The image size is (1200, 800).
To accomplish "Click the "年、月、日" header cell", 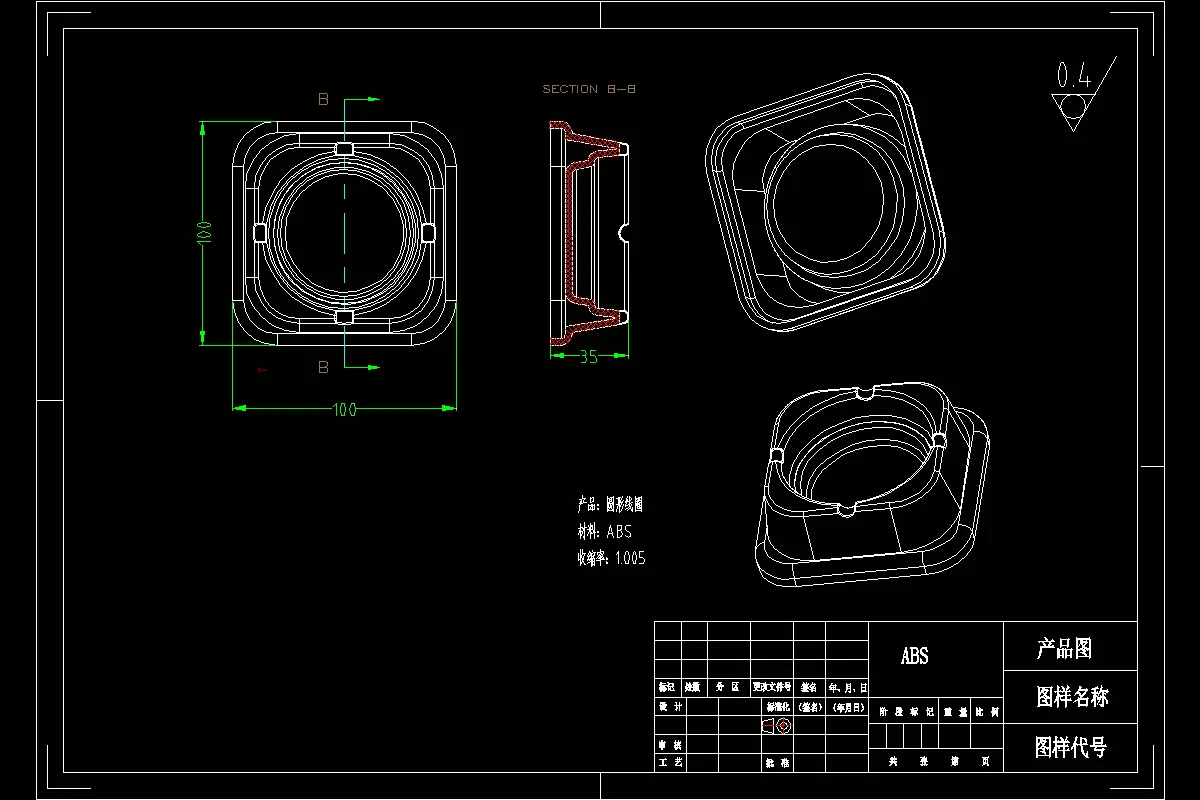I will click(x=847, y=687).
